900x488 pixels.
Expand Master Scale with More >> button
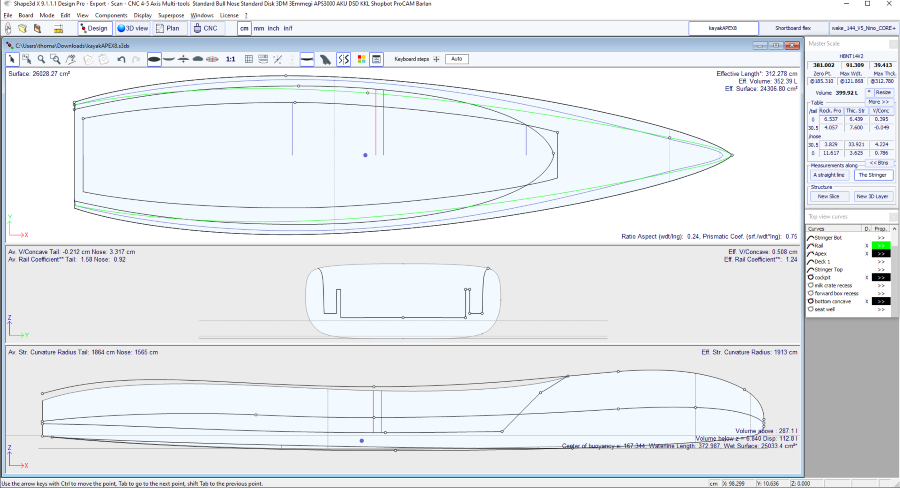879,102
